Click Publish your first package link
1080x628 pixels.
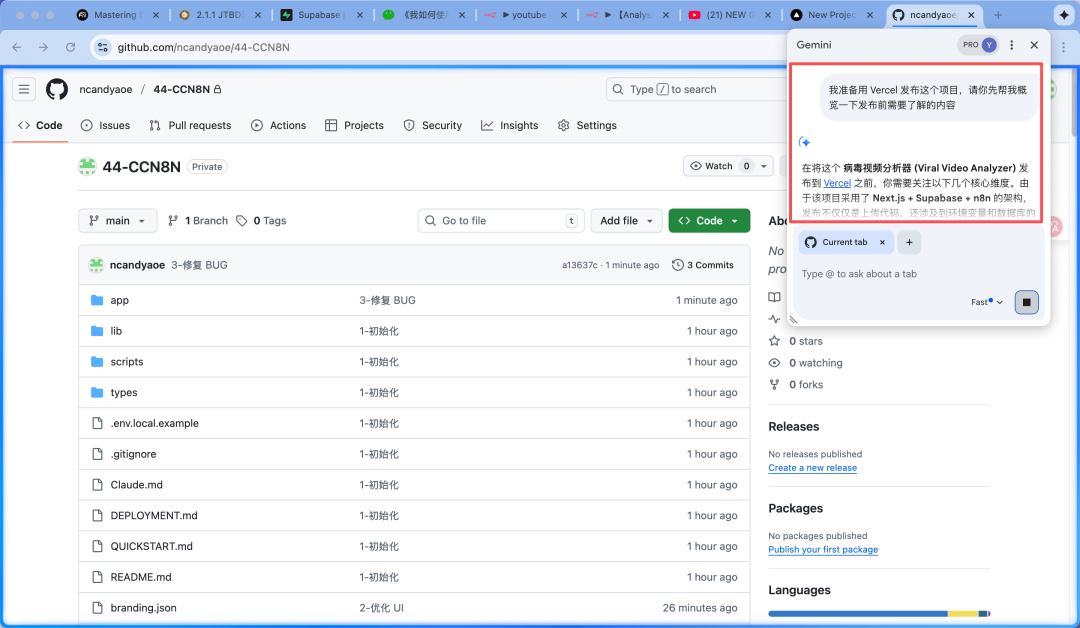[x=823, y=550]
